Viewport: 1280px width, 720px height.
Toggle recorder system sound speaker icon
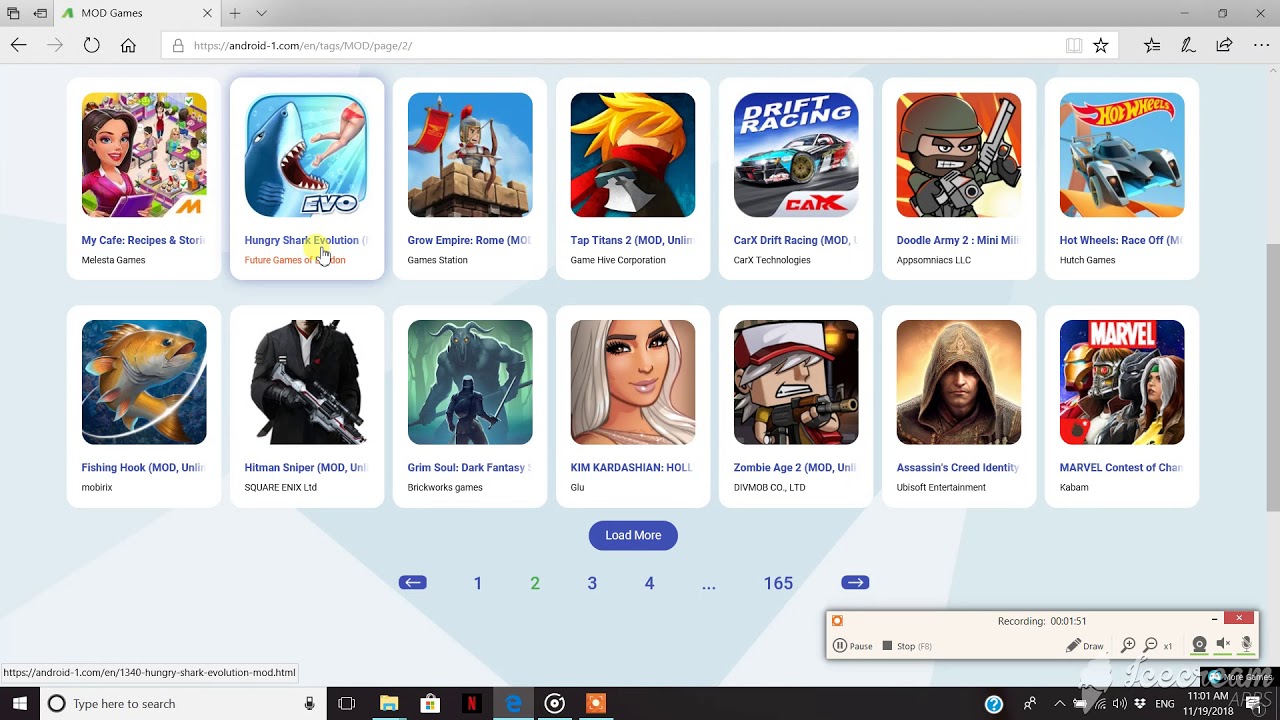(x=1223, y=645)
